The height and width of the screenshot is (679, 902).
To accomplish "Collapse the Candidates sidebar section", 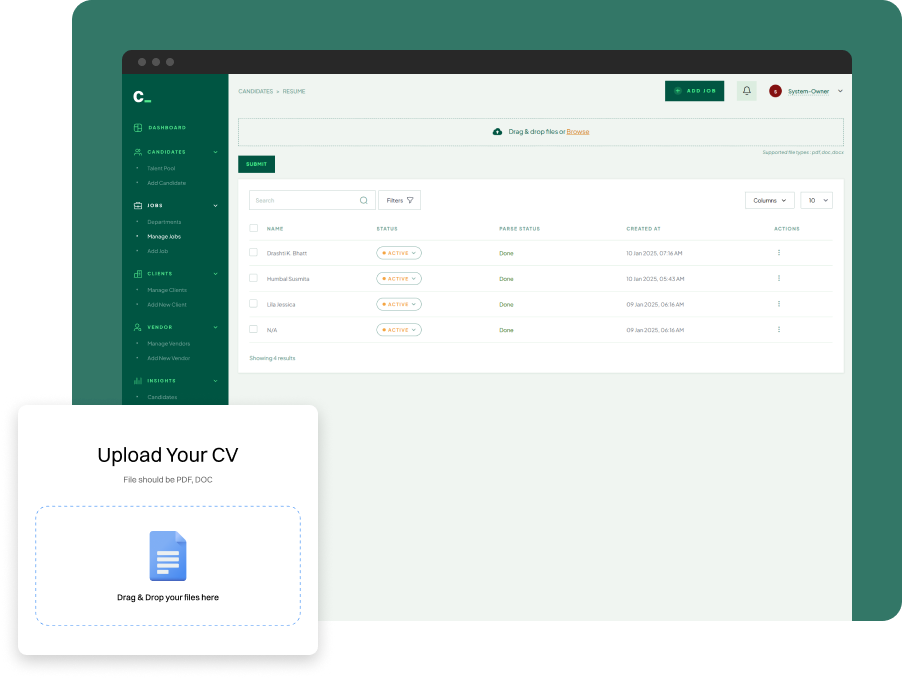I will tap(215, 152).
